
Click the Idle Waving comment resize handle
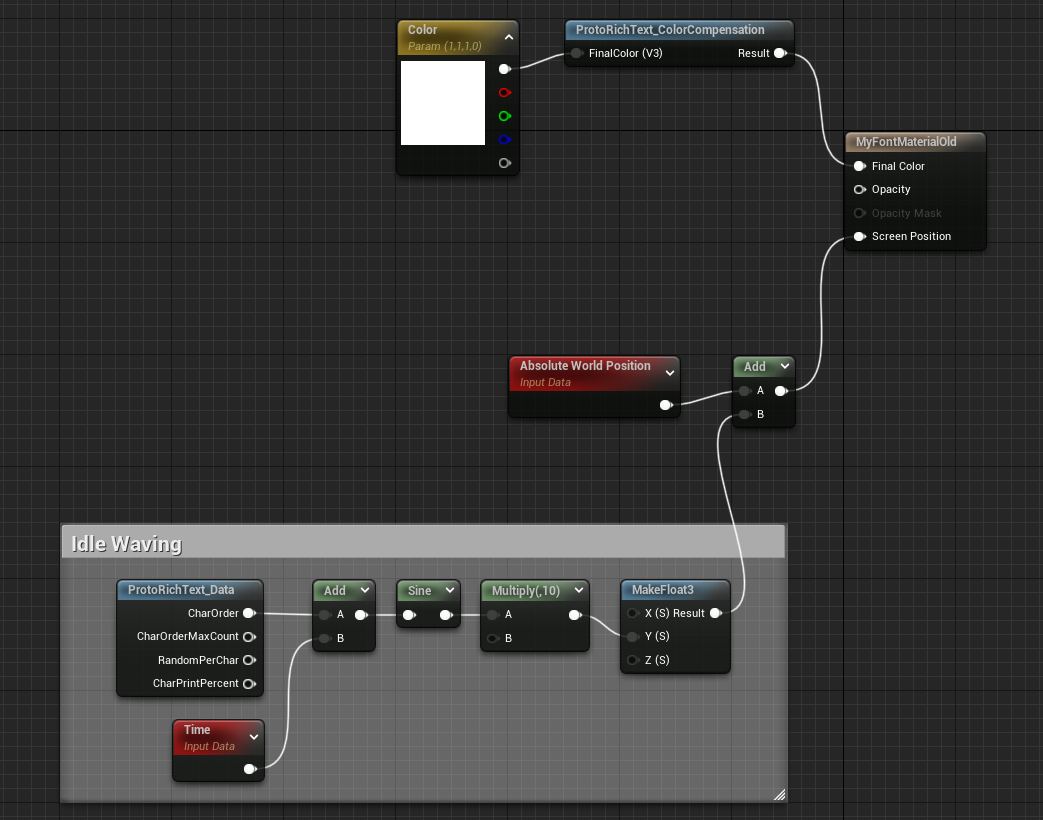point(779,795)
